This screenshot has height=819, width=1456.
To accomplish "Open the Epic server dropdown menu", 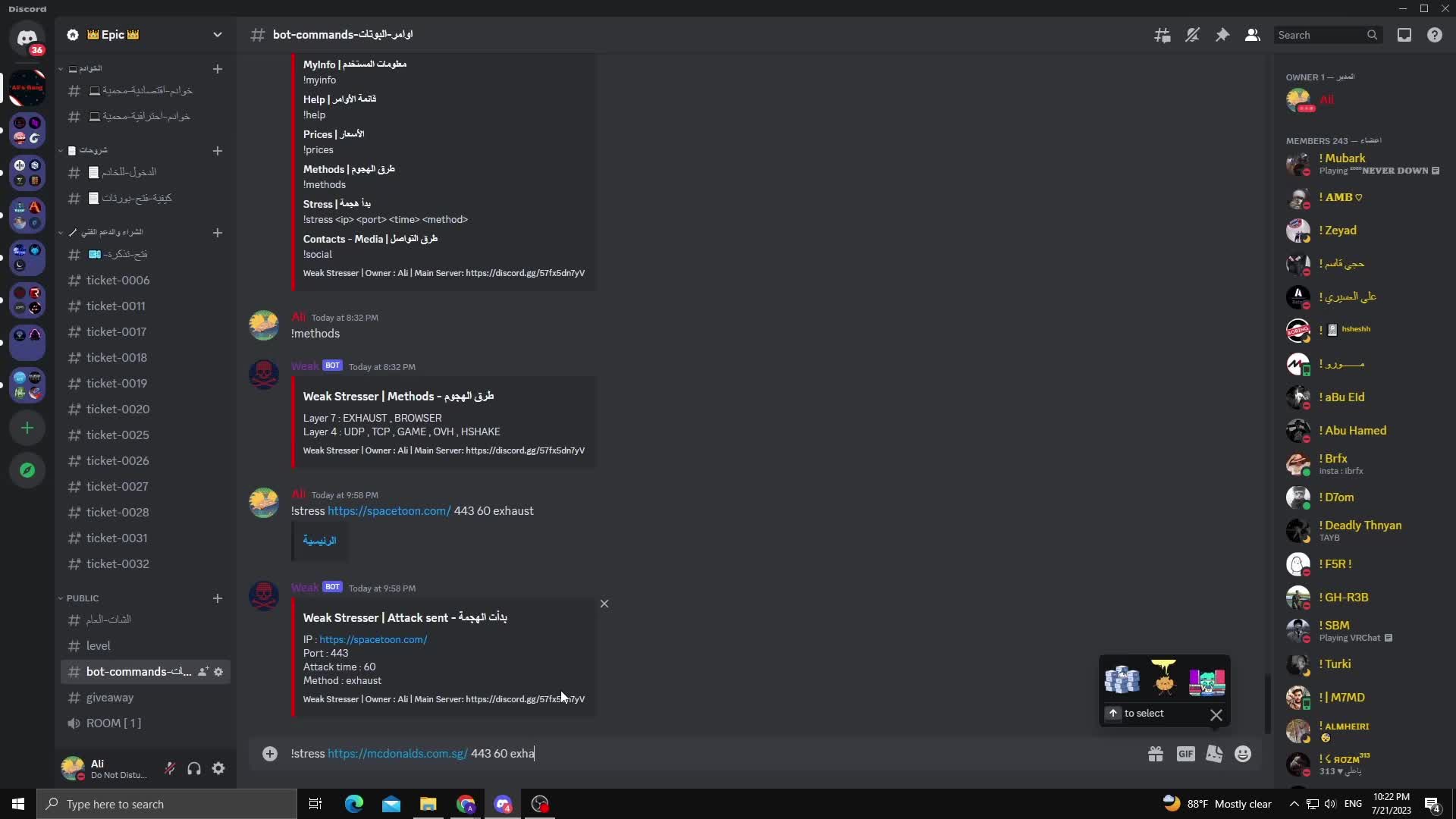I will click(218, 35).
